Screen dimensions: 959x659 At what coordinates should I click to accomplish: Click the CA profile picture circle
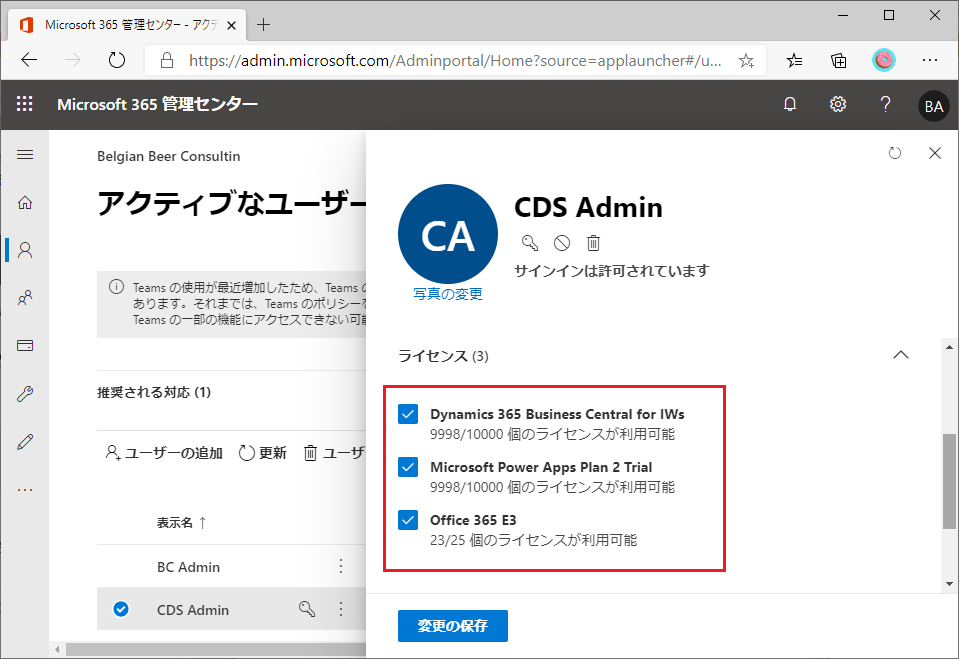[x=448, y=234]
